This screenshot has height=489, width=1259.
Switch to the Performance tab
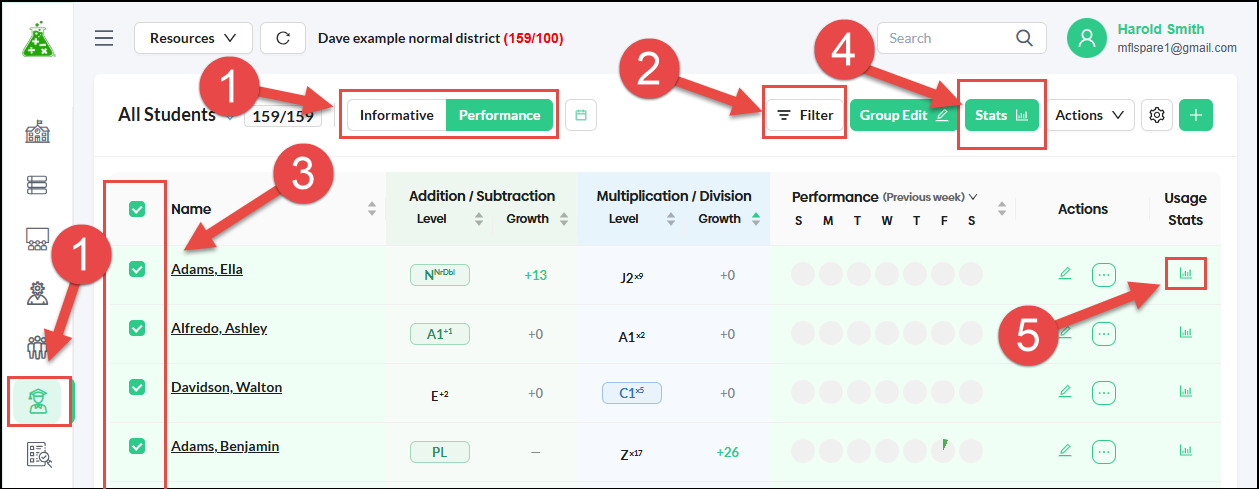(x=499, y=115)
